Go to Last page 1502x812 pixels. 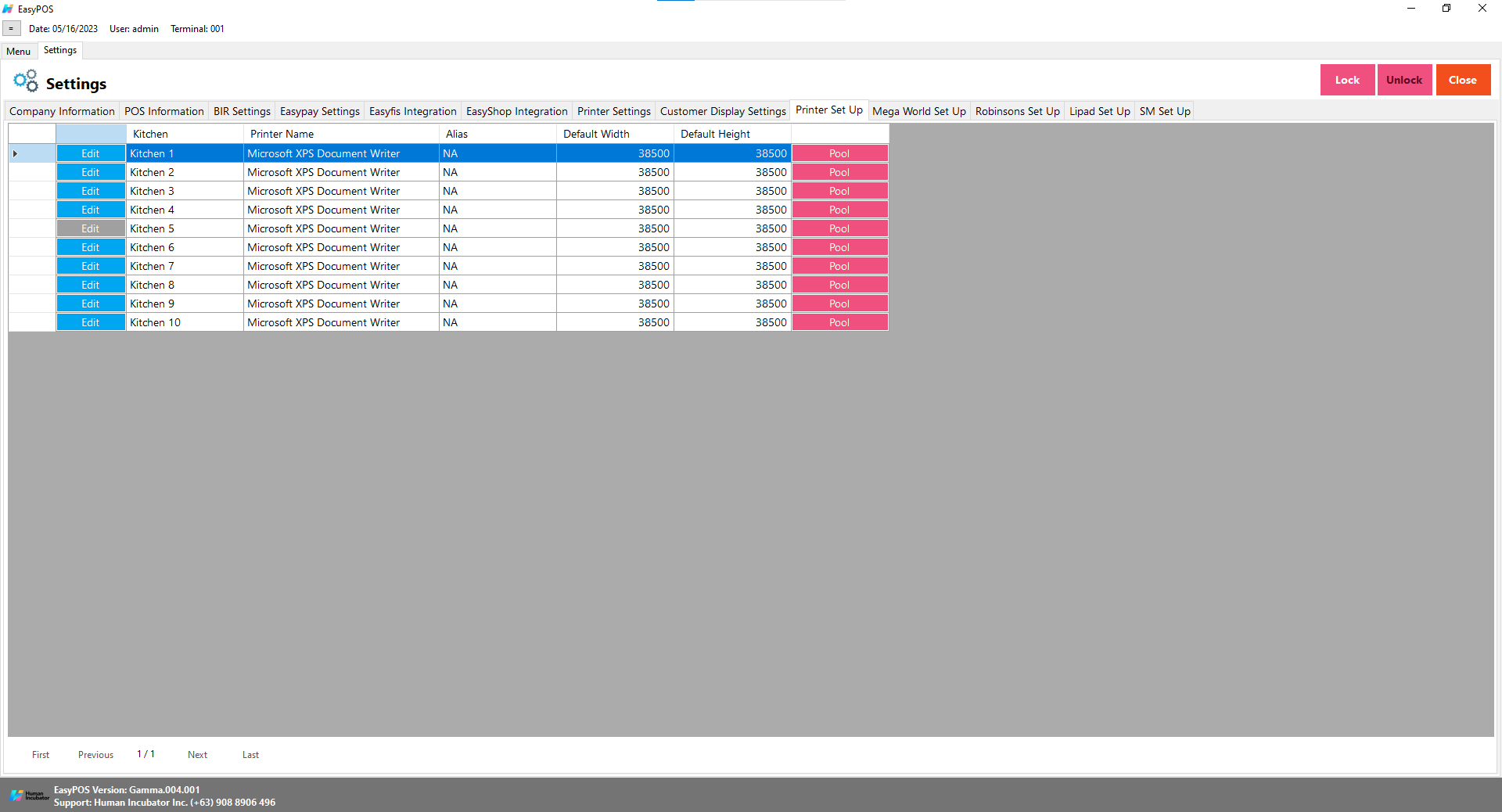[x=250, y=755]
